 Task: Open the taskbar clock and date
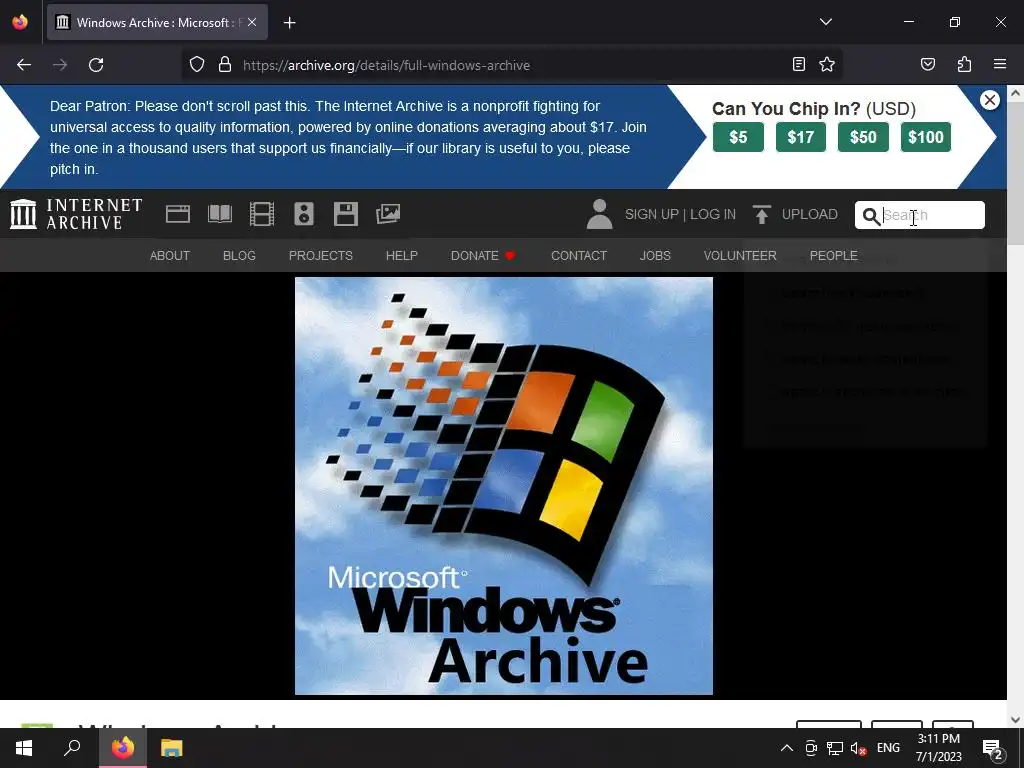[938, 748]
